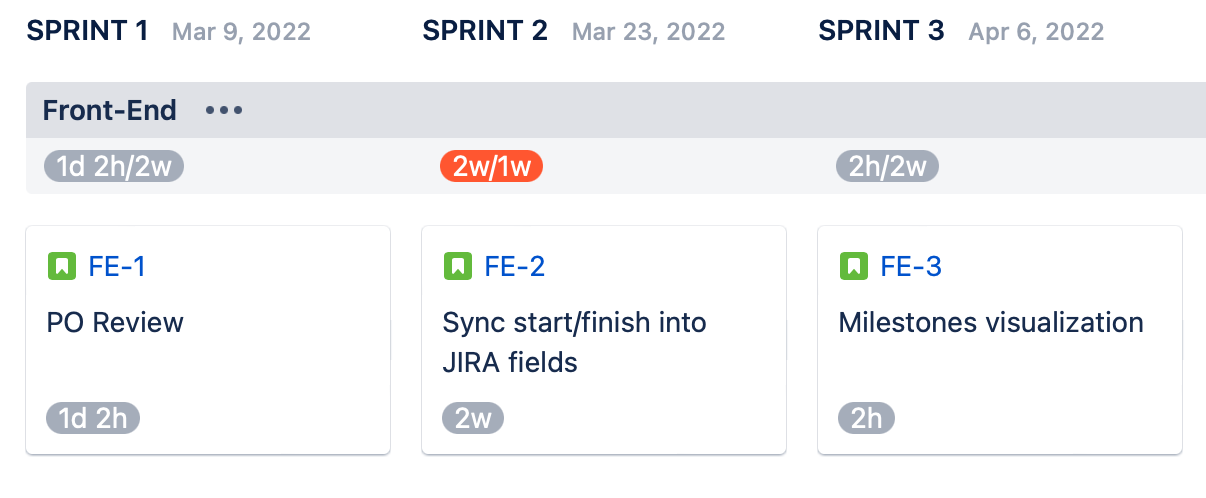Click the 1d 2h estimate on PO Review card
The image size is (1206, 498).
click(92, 418)
